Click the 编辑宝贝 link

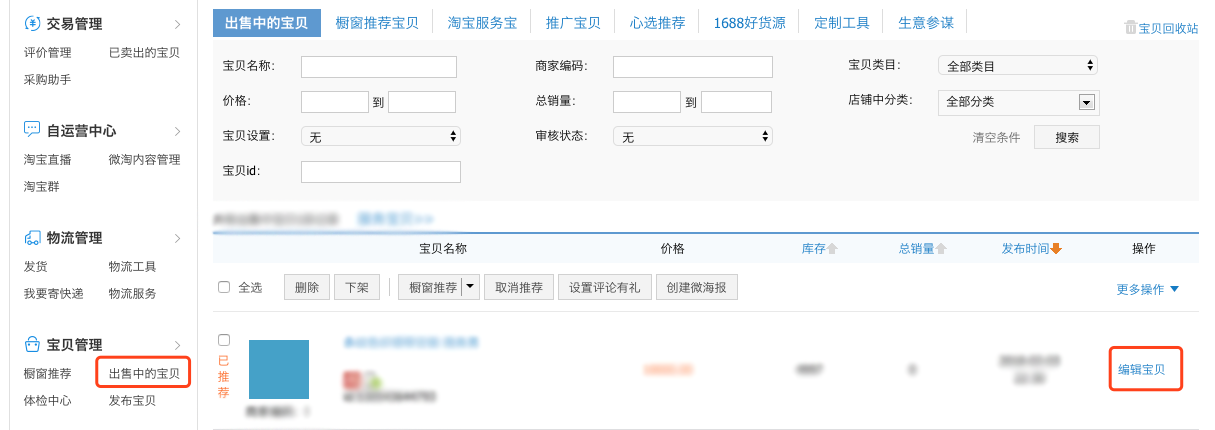(x=1141, y=370)
